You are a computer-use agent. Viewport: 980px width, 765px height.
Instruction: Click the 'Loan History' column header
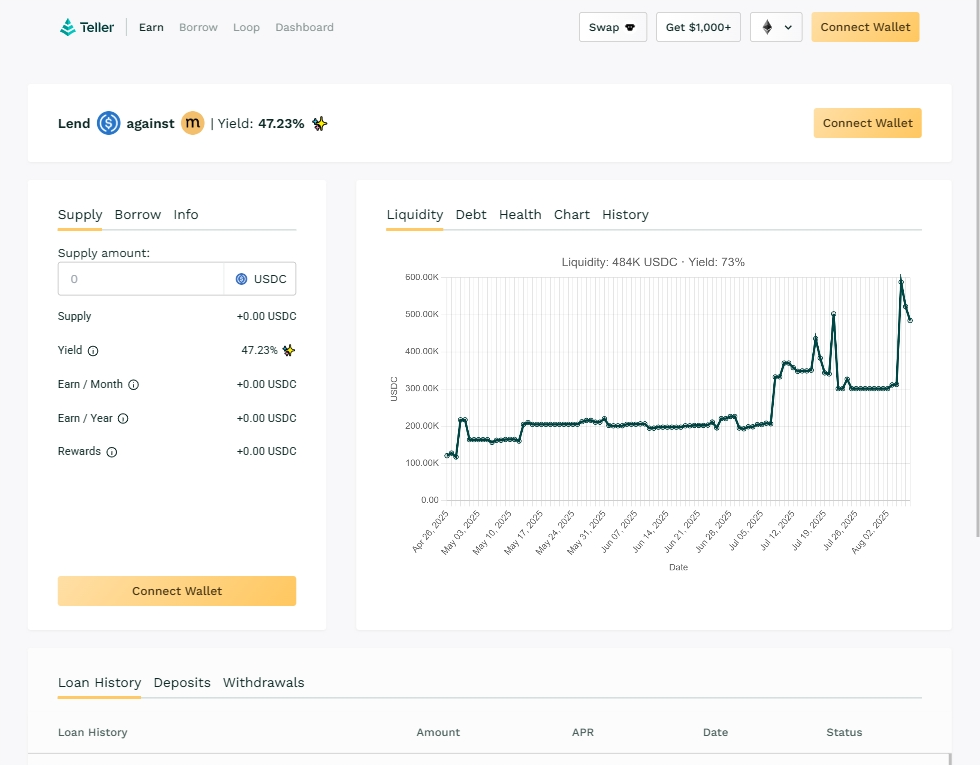click(x=92, y=732)
